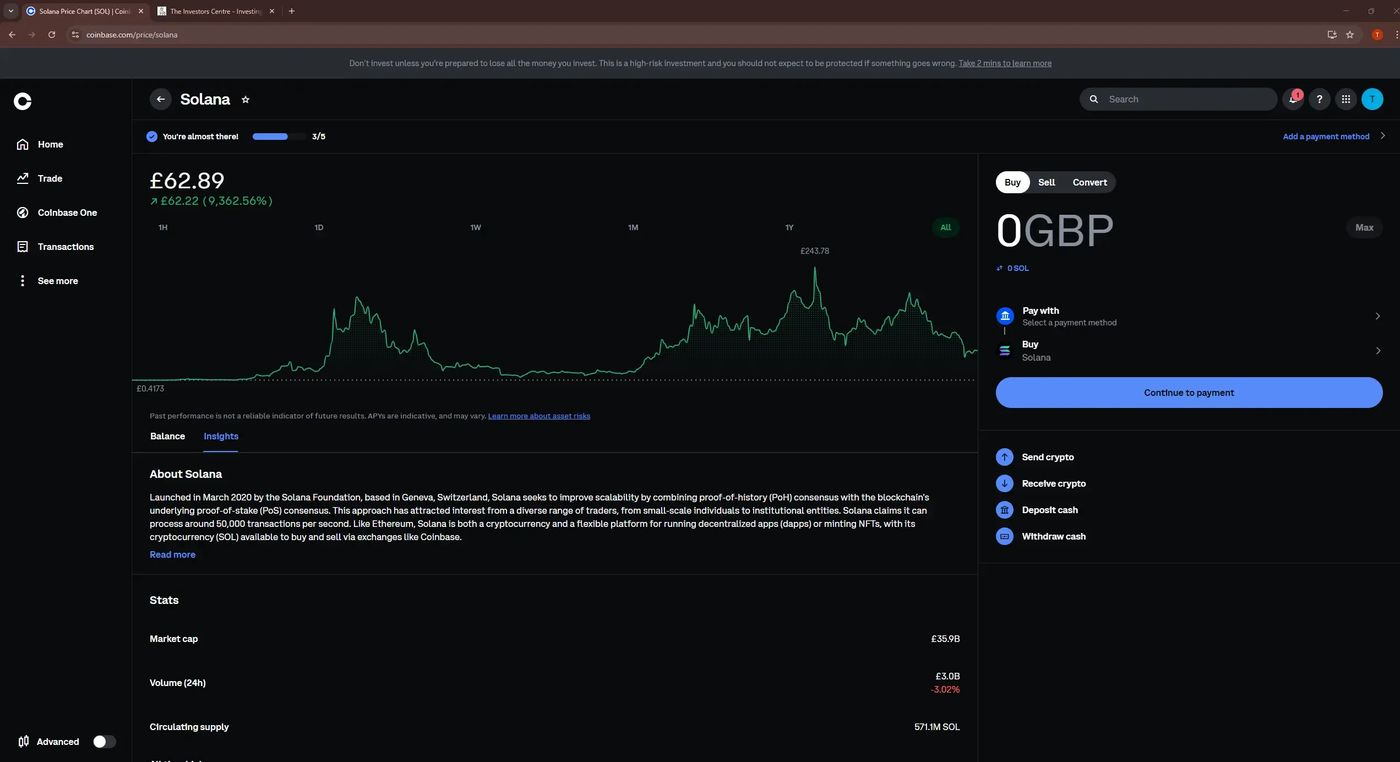The width and height of the screenshot is (1400, 762).
Task: Expand the Add a payment method chevron
Action: click(1383, 136)
